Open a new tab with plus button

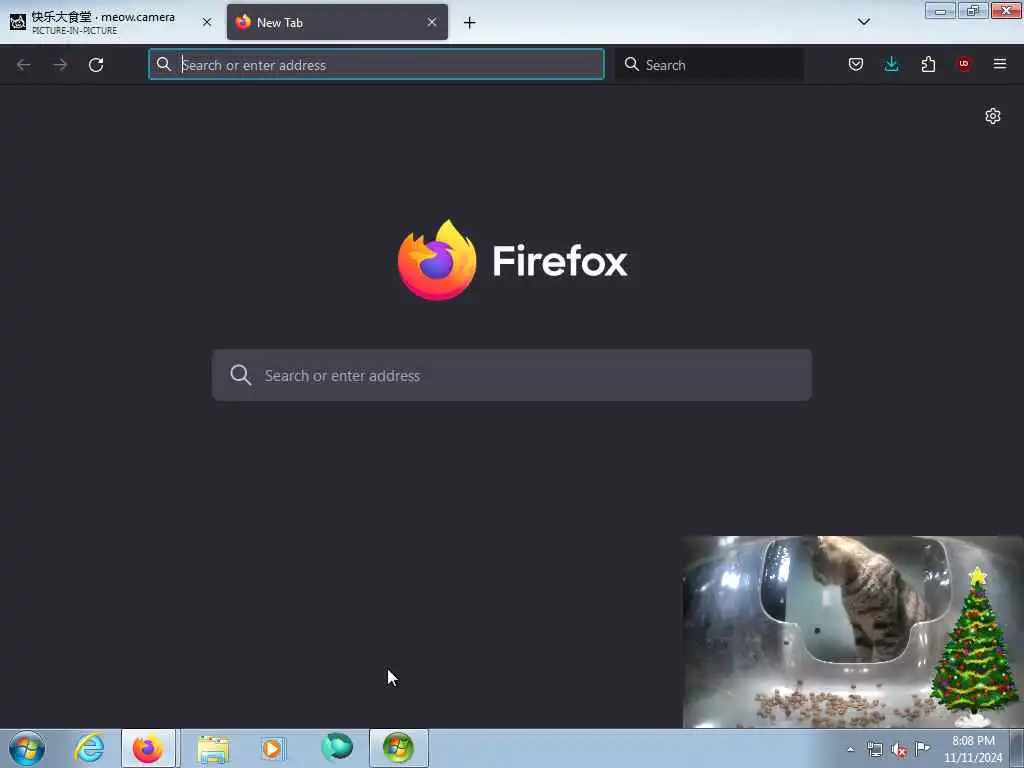pyautogui.click(x=470, y=23)
